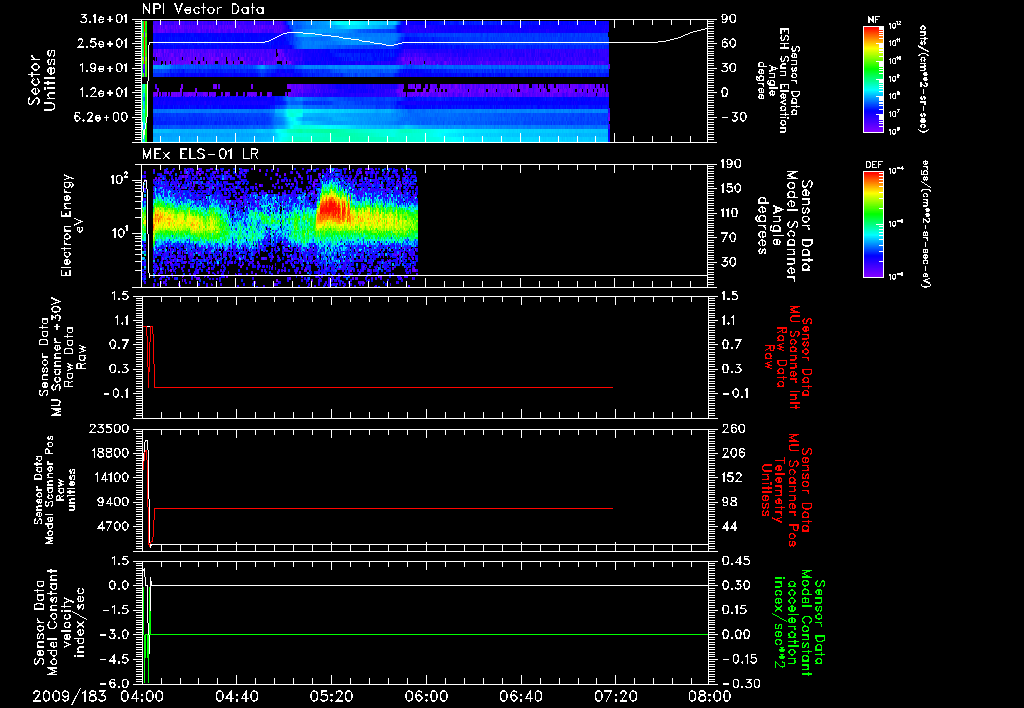This screenshot has height=708, width=1024.
Task: Select the 'NPI Vector Data' panel title
Action: 203,9
